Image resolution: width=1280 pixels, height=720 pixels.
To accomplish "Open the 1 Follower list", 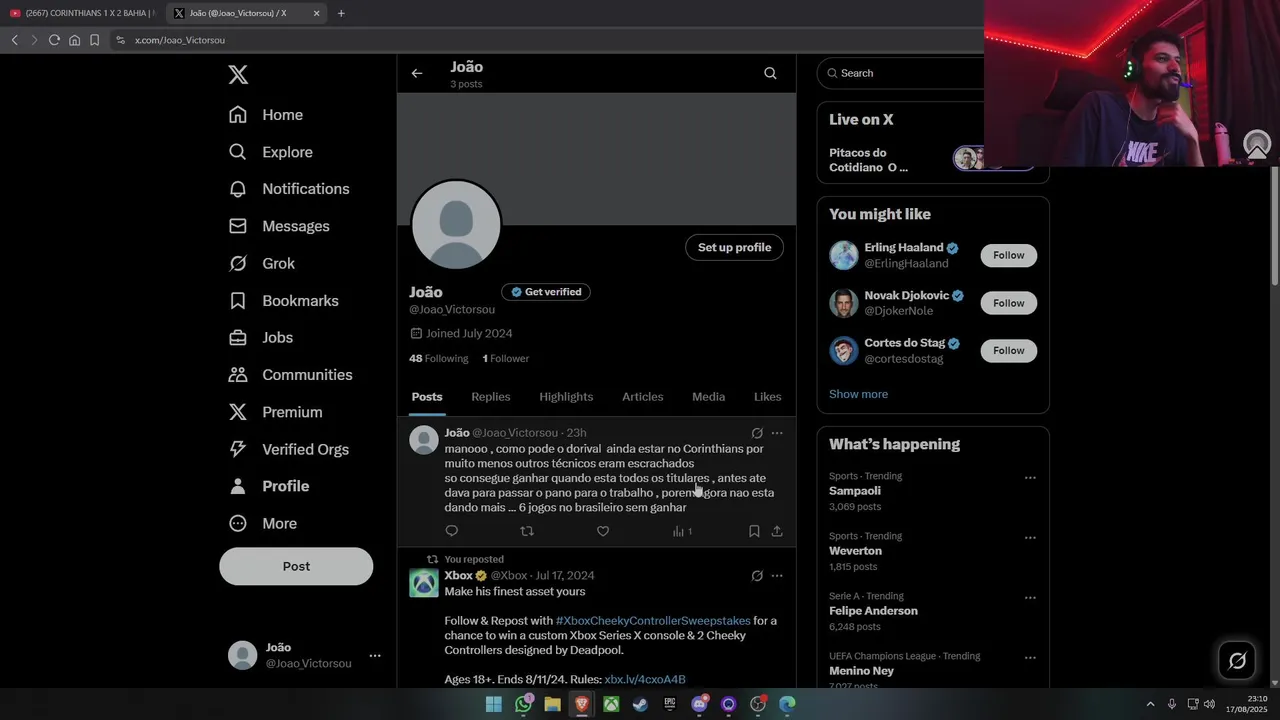I will 506,358.
